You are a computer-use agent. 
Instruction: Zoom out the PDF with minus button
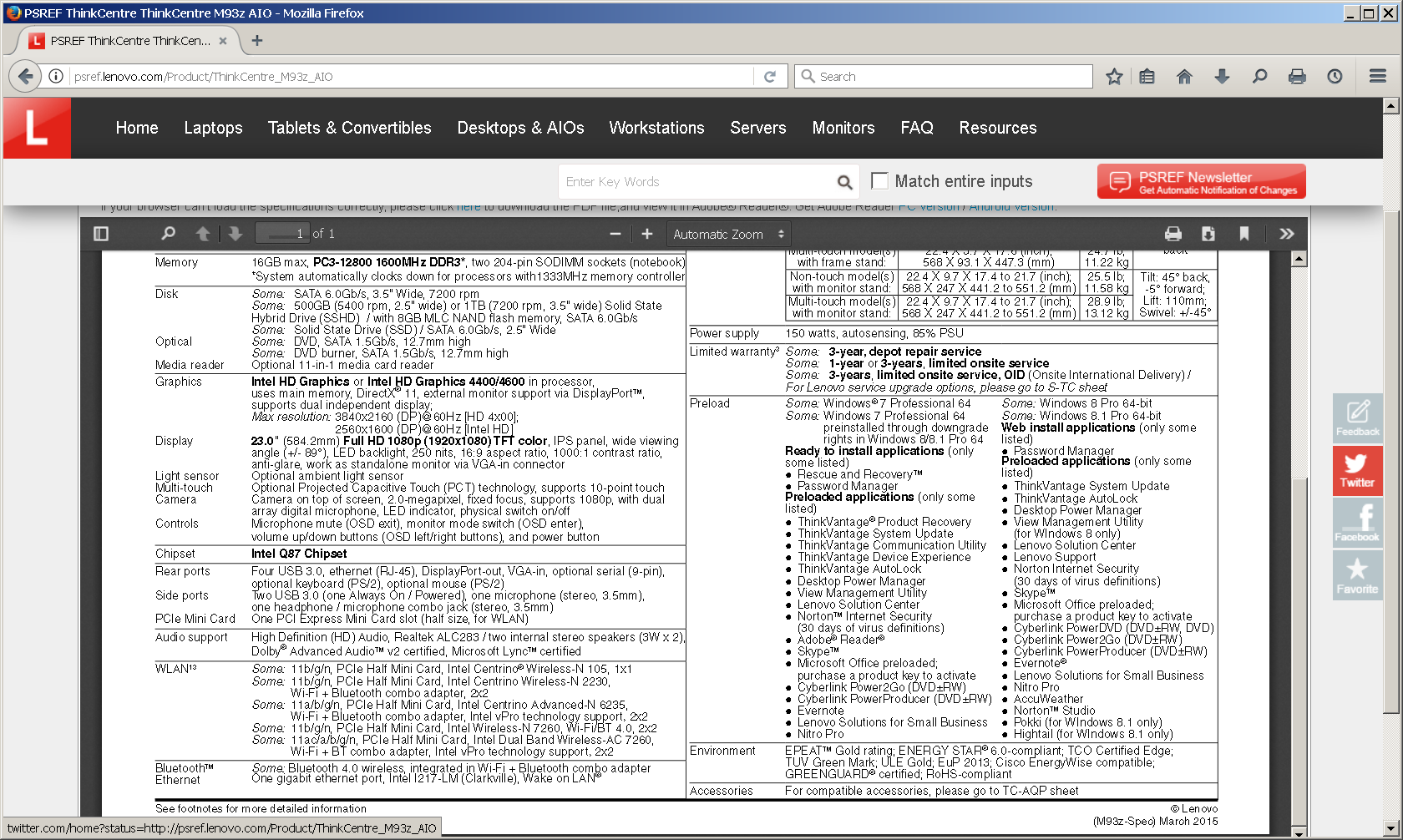pyautogui.click(x=615, y=234)
